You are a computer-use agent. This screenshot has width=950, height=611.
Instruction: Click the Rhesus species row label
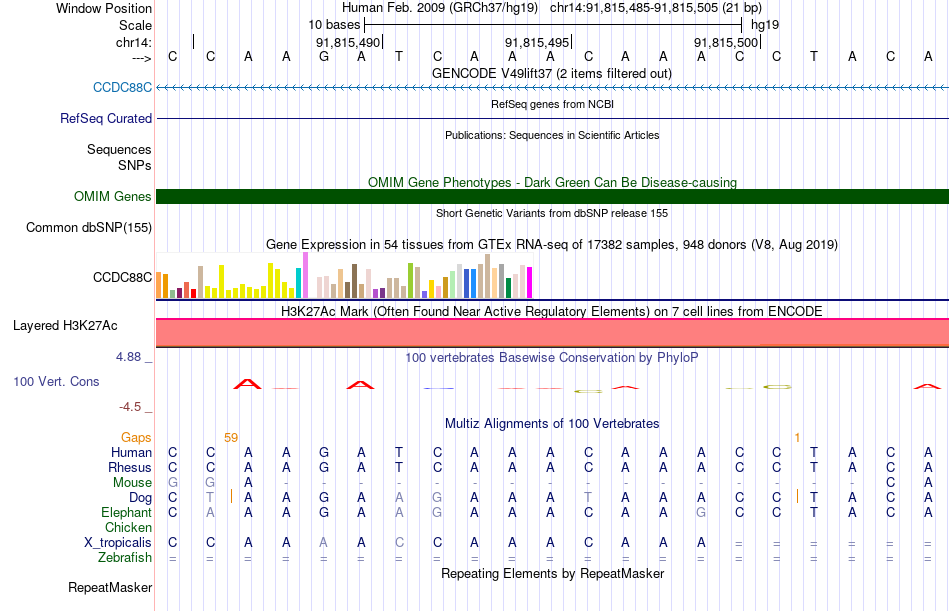[130, 467]
